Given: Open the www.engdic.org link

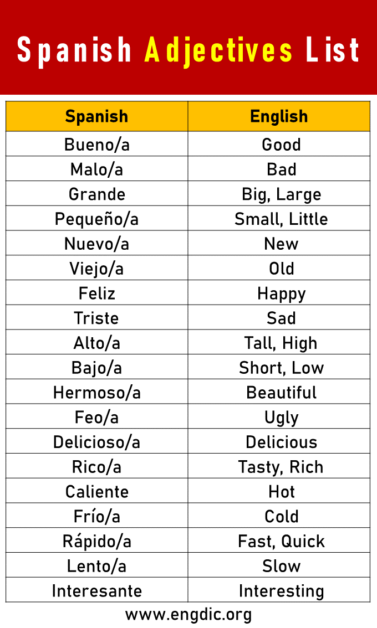Looking at the screenshot, I should pyautogui.click(x=188, y=615).
